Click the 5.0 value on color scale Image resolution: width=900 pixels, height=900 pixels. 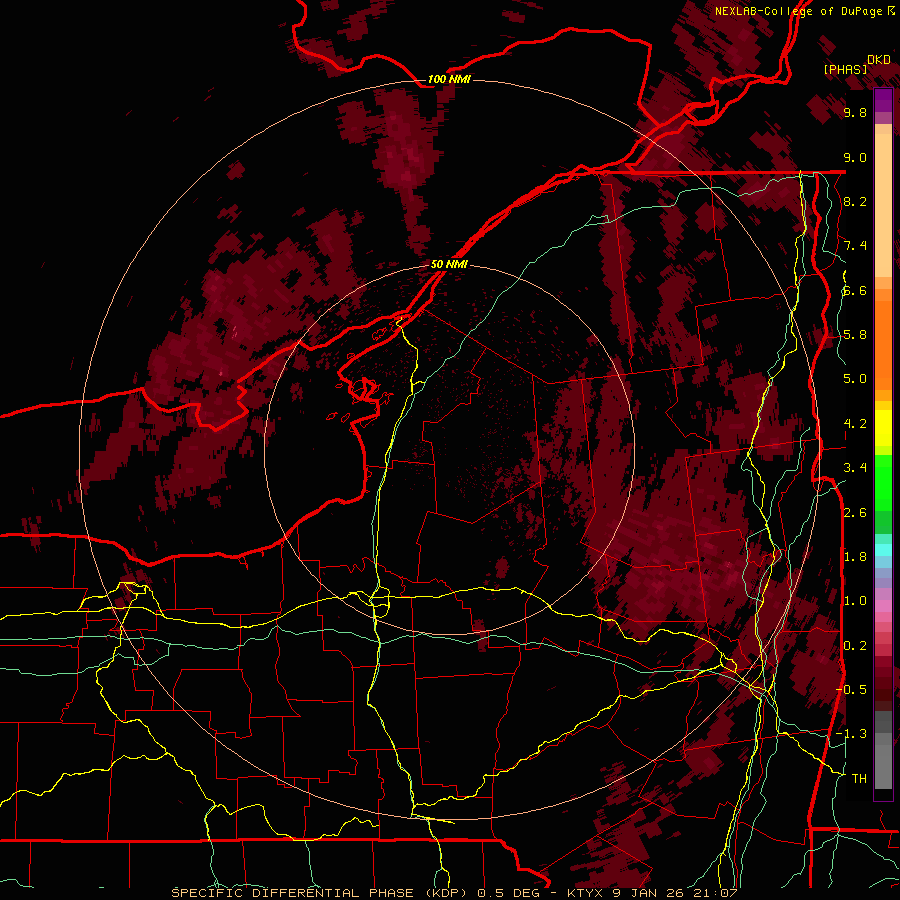(855, 379)
